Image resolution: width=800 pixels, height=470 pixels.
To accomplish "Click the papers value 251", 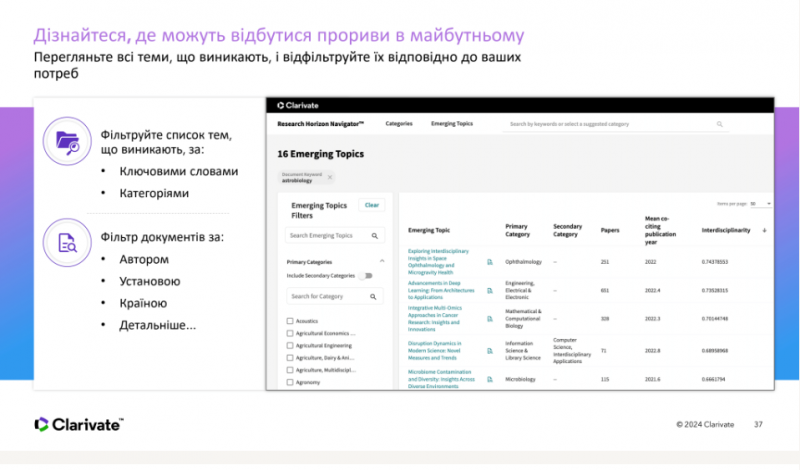I will tap(605, 262).
